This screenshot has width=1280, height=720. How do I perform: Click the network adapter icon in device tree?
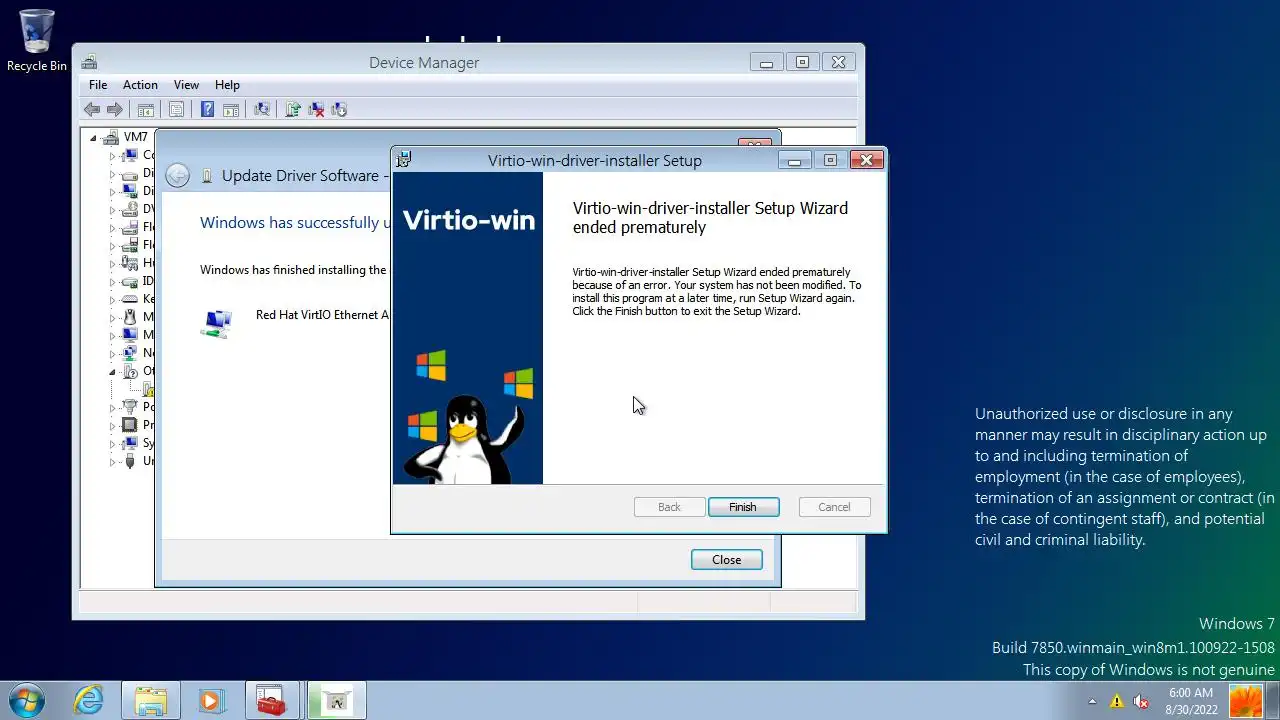point(129,353)
